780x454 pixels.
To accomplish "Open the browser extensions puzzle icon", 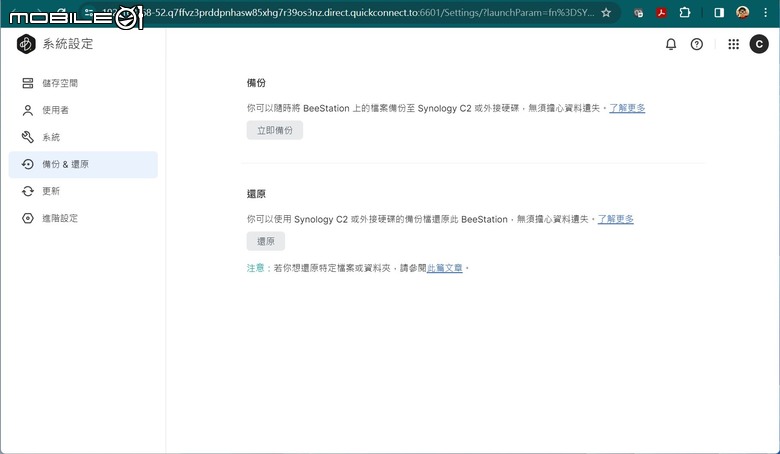I will 685,12.
